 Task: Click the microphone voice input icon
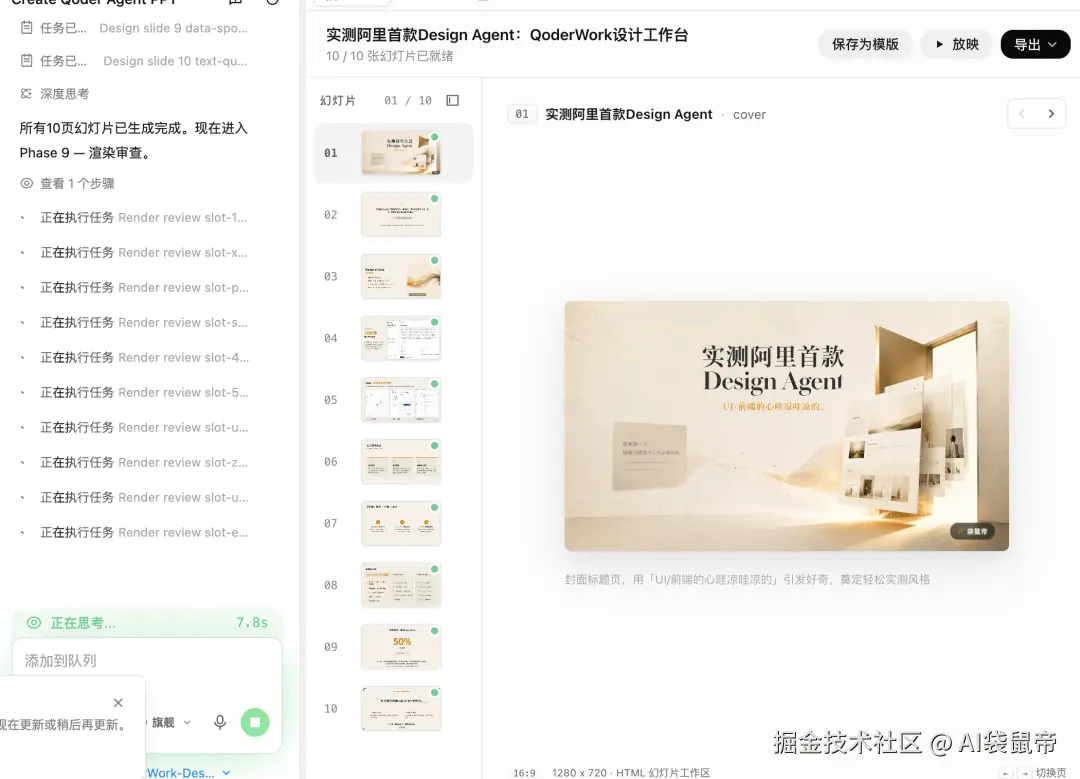[220, 722]
